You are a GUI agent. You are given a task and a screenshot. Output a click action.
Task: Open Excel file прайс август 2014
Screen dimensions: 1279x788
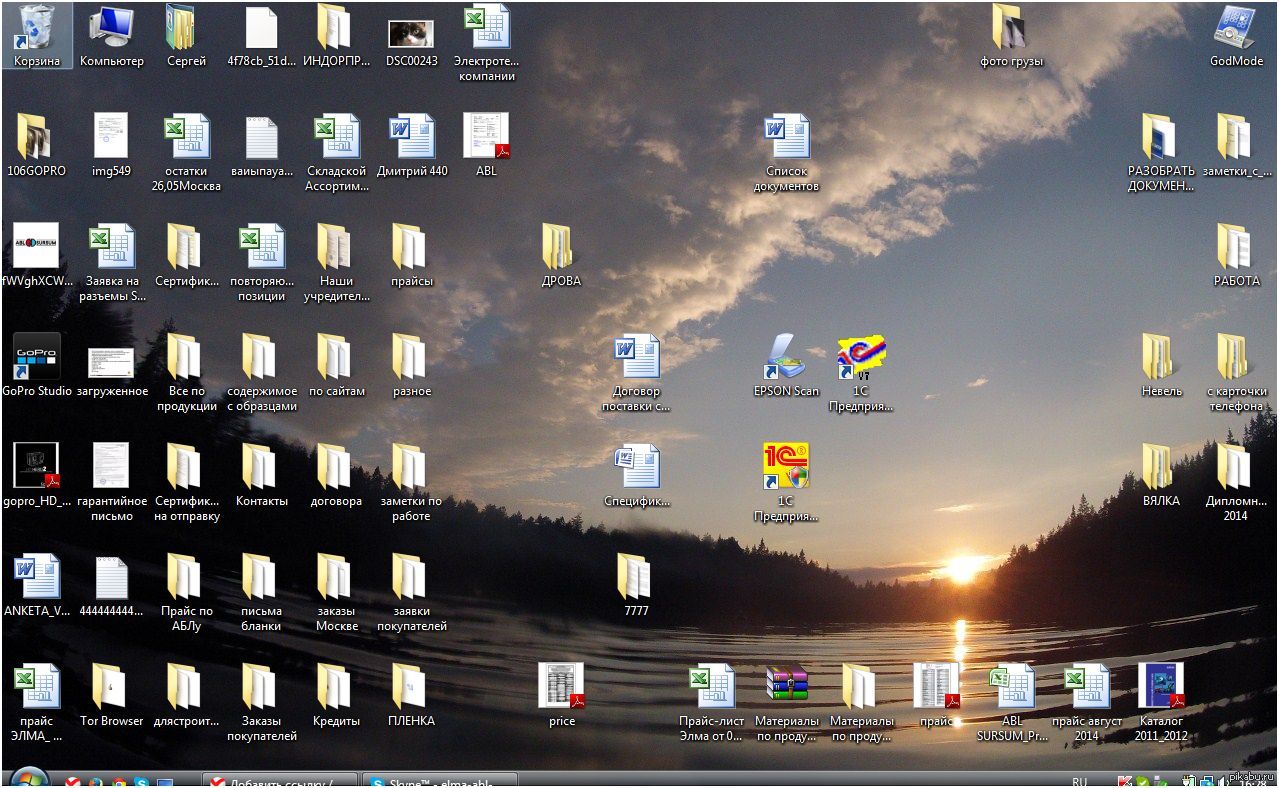tap(1086, 687)
